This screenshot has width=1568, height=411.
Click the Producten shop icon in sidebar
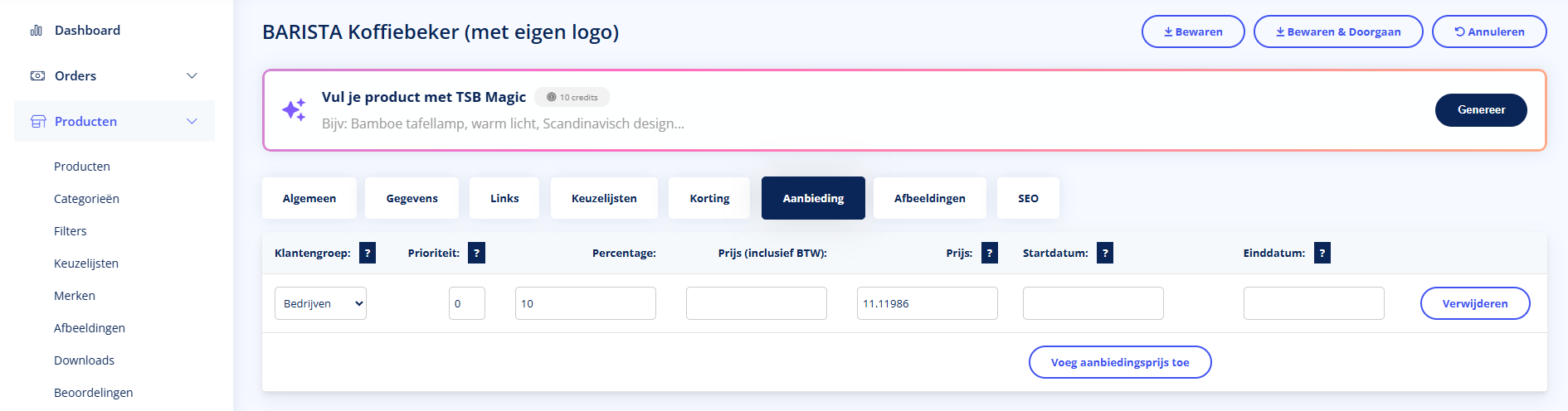[38, 122]
